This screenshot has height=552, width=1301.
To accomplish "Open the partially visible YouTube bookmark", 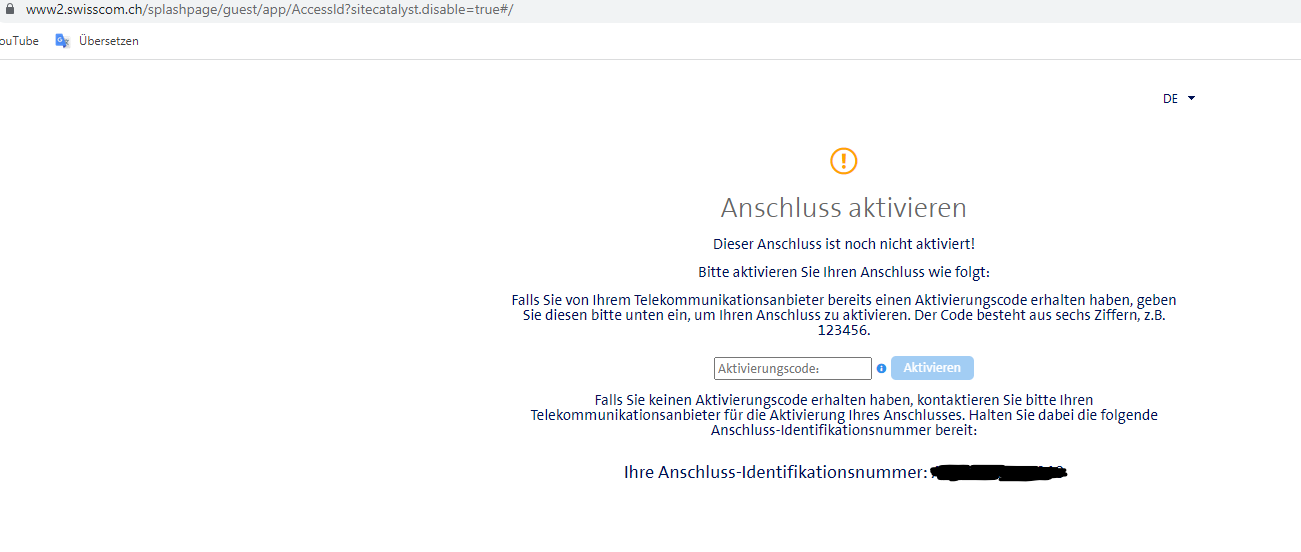I will coord(18,41).
